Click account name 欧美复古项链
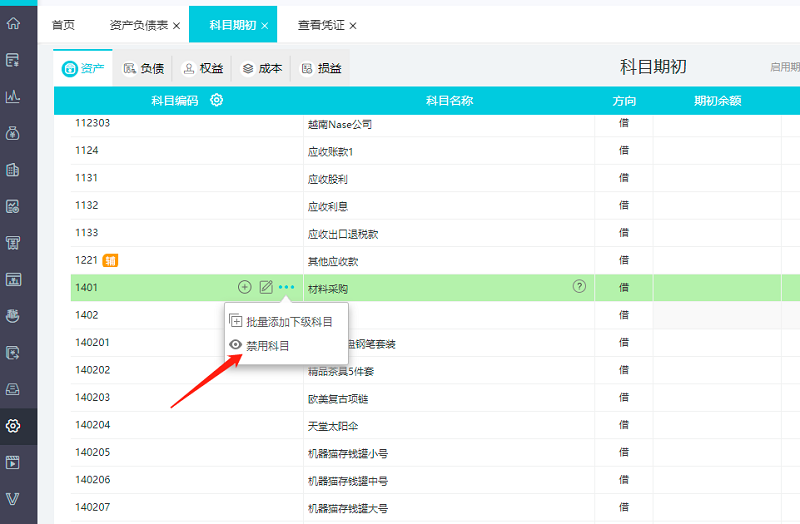800x524 pixels. coord(338,399)
